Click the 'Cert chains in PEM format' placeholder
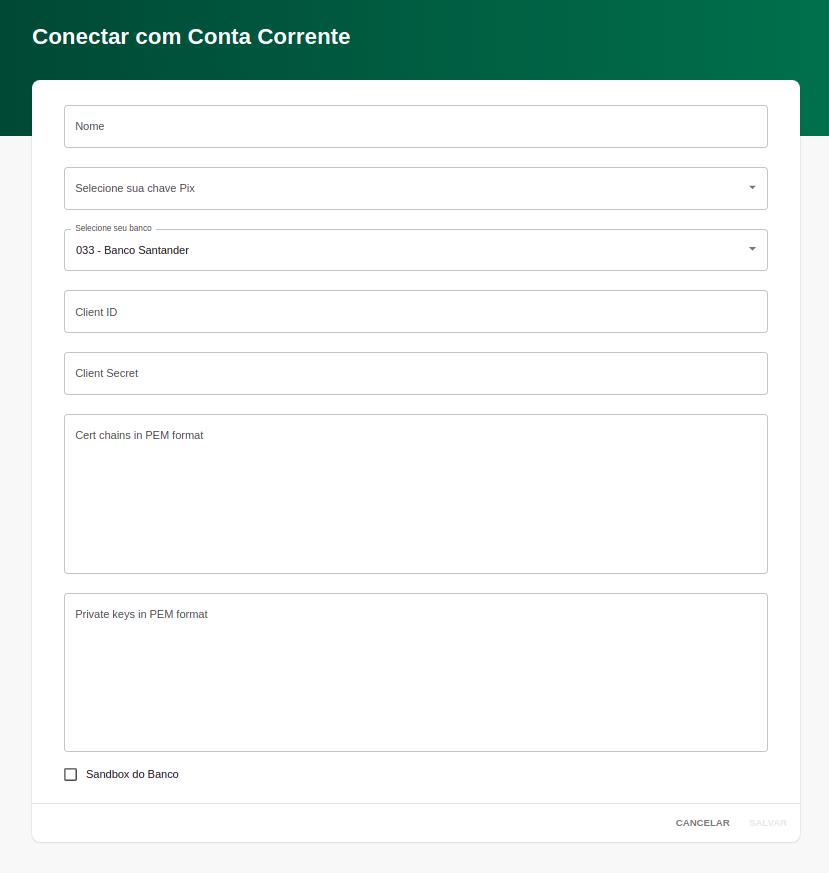Screen dimensions: 829x873 pyautogui.click(x=139, y=435)
